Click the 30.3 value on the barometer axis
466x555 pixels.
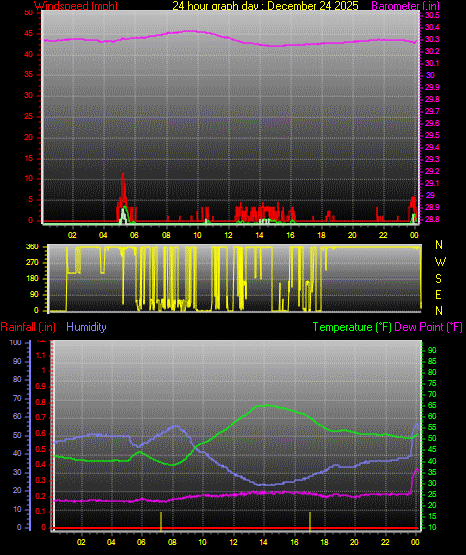[432, 39]
